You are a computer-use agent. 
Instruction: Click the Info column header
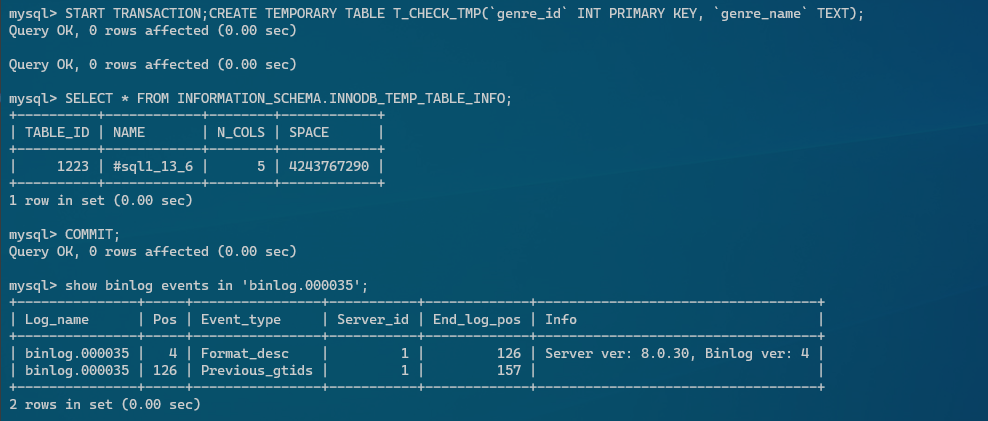pyautogui.click(x=561, y=320)
